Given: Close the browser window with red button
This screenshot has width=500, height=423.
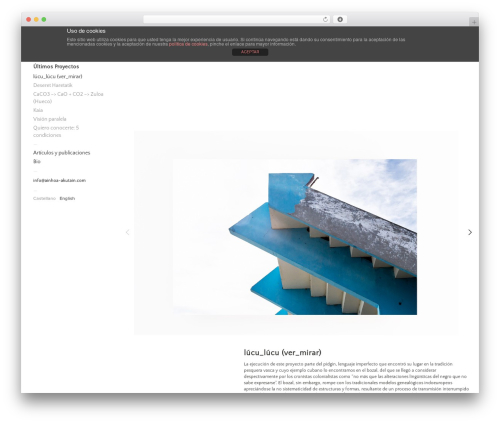Looking at the screenshot, I should click(x=29, y=19).
